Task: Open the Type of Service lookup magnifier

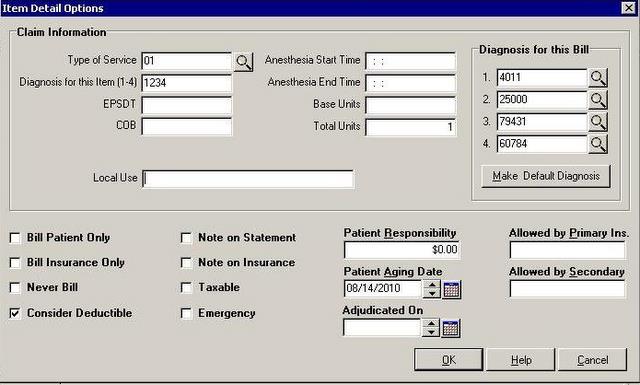Action: click(x=244, y=62)
